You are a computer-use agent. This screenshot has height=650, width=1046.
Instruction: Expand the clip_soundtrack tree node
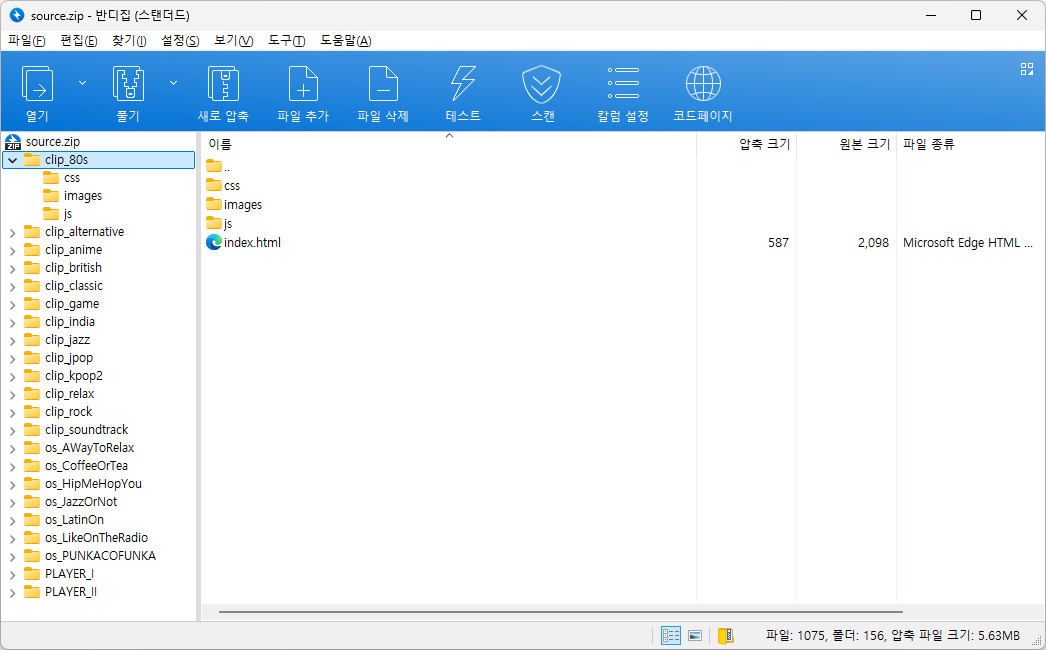pos(13,430)
